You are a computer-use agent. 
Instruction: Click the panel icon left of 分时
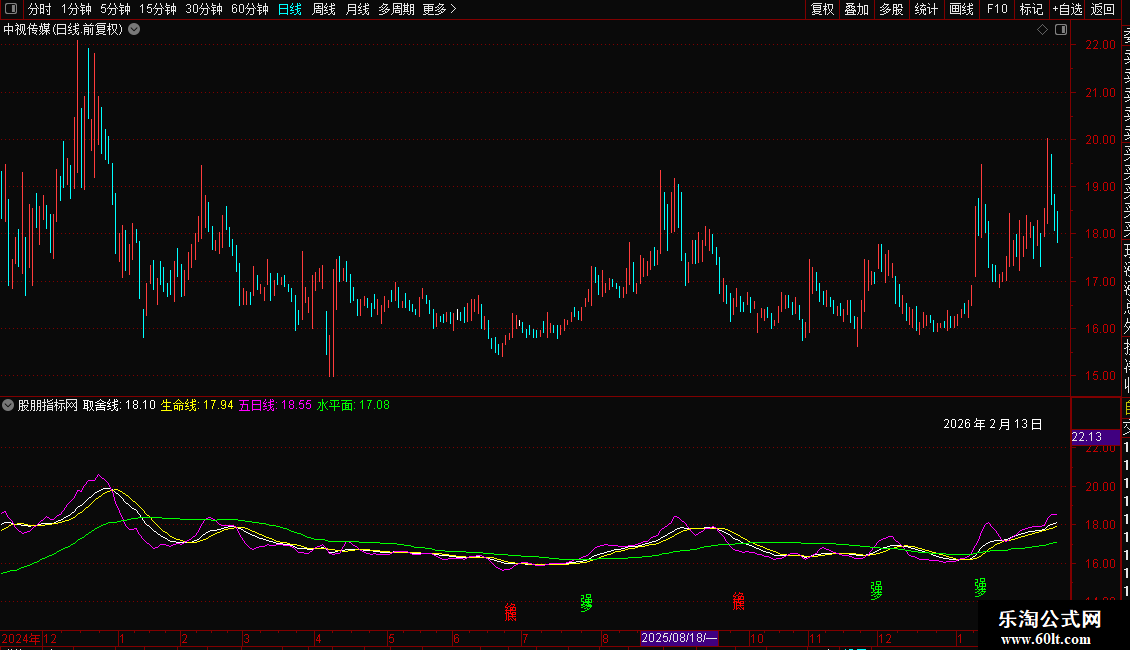[x=11, y=9]
